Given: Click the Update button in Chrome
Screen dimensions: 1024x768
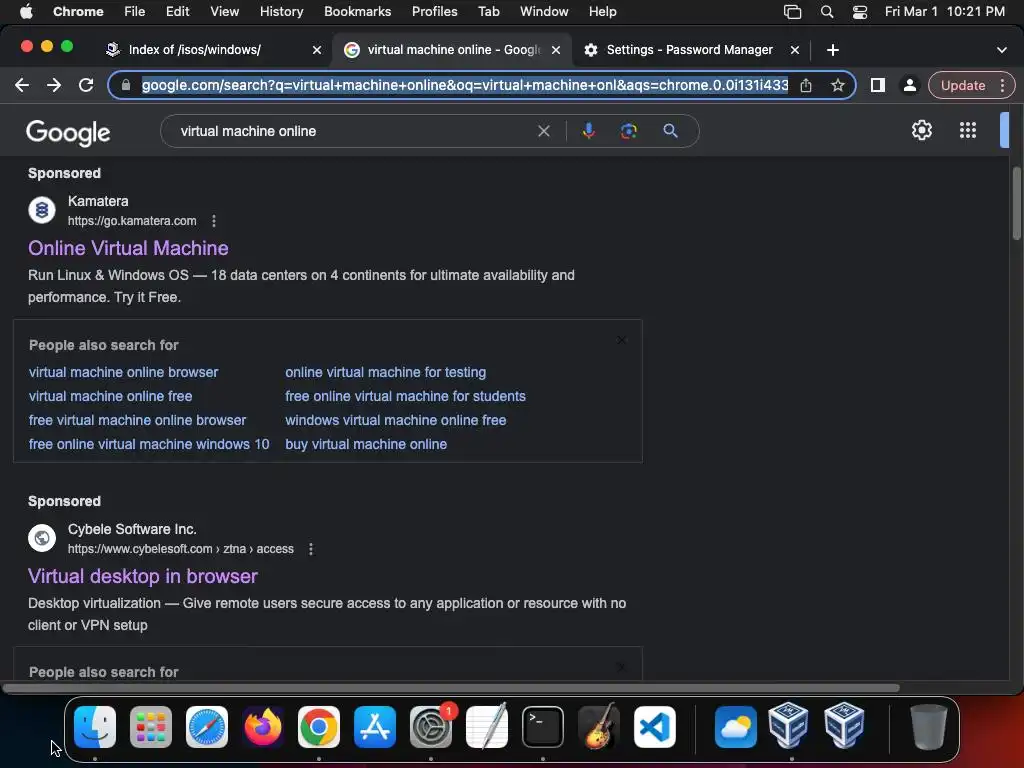Looking at the screenshot, I should pyautogui.click(x=963, y=86).
